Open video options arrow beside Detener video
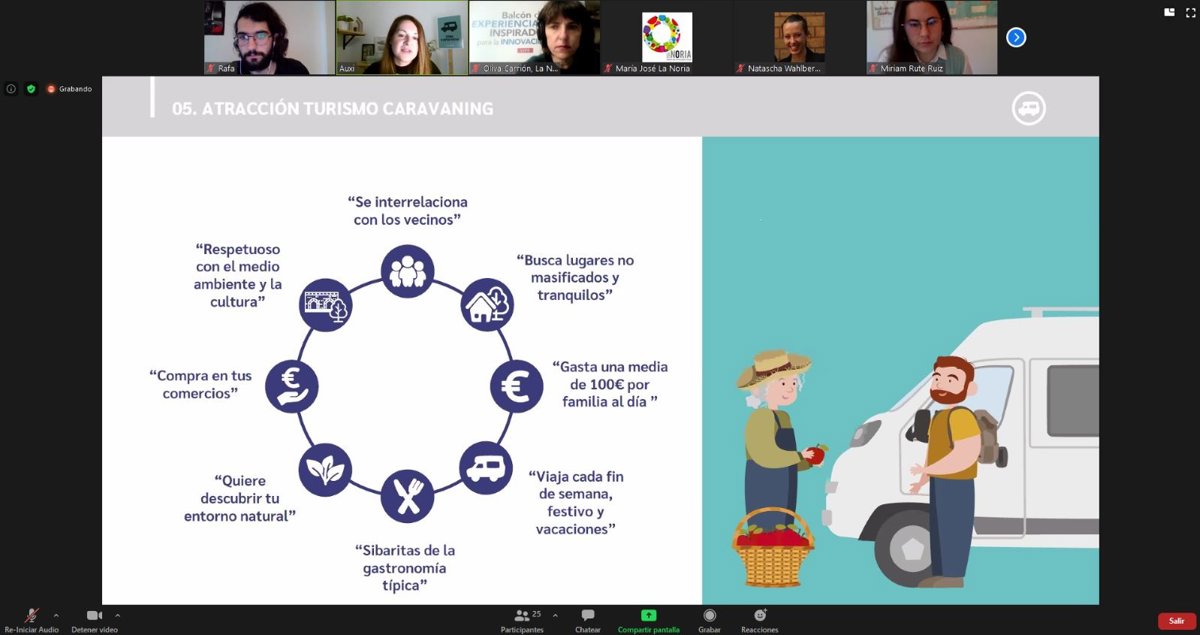1200x635 pixels. point(118,615)
